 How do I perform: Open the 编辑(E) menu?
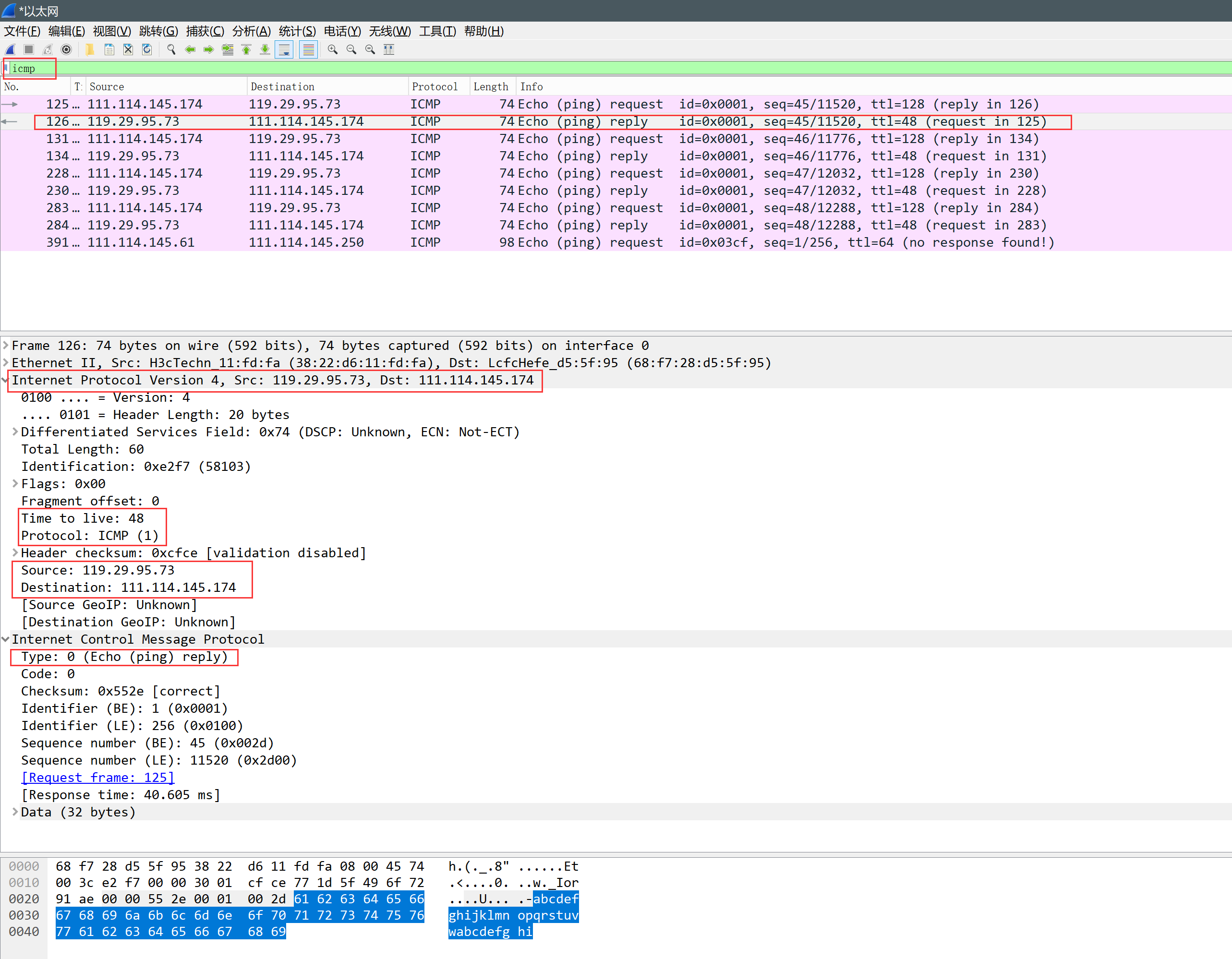tap(67, 31)
